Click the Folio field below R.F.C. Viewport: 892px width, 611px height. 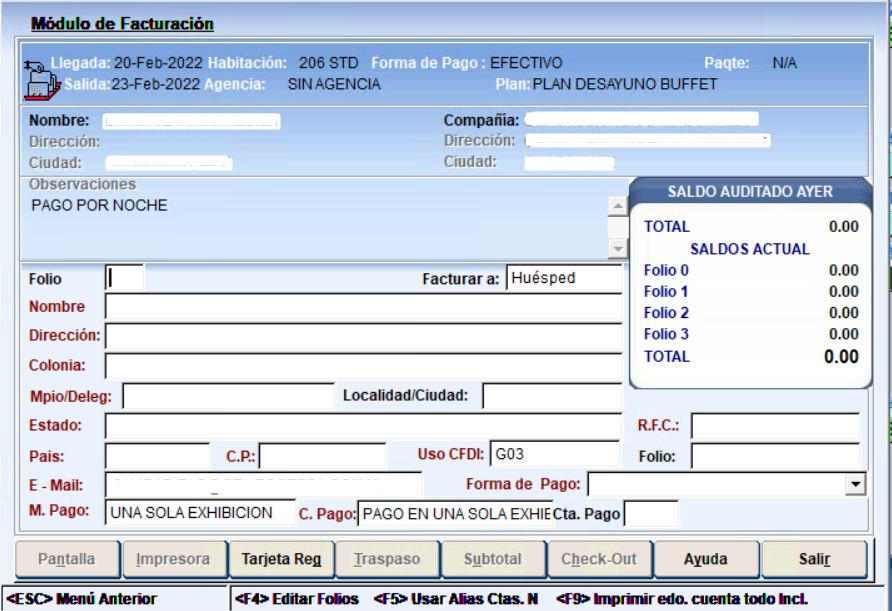[775, 456]
